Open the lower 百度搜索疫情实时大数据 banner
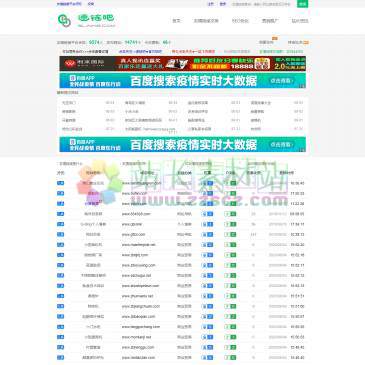The width and height of the screenshot is (365, 365). coord(182,144)
